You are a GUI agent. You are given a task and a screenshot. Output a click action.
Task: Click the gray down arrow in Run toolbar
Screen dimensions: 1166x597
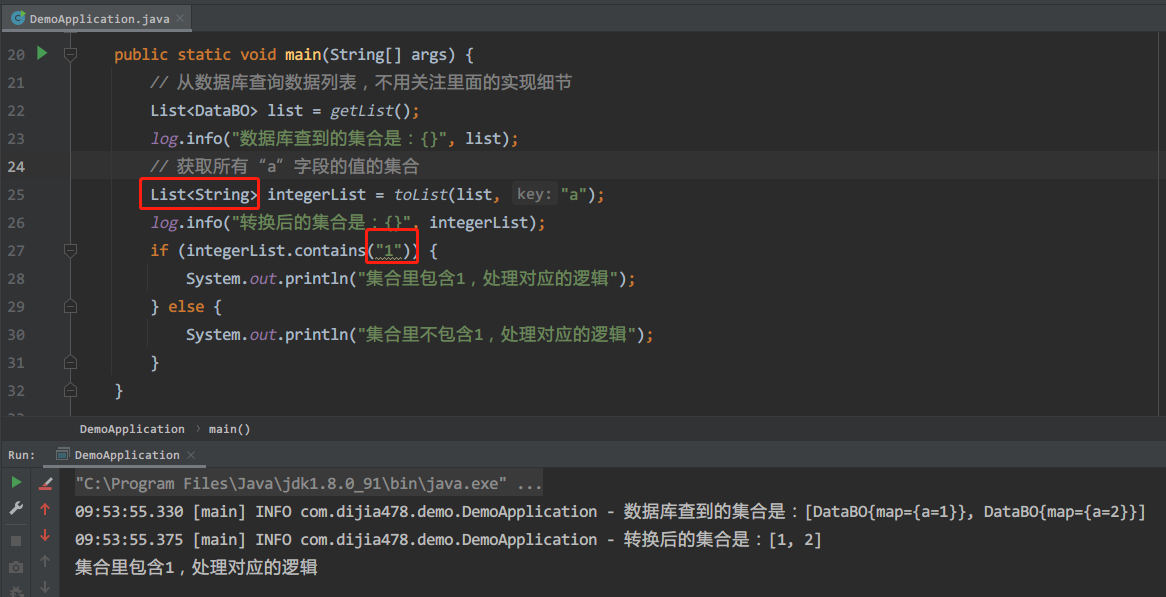[45, 587]
